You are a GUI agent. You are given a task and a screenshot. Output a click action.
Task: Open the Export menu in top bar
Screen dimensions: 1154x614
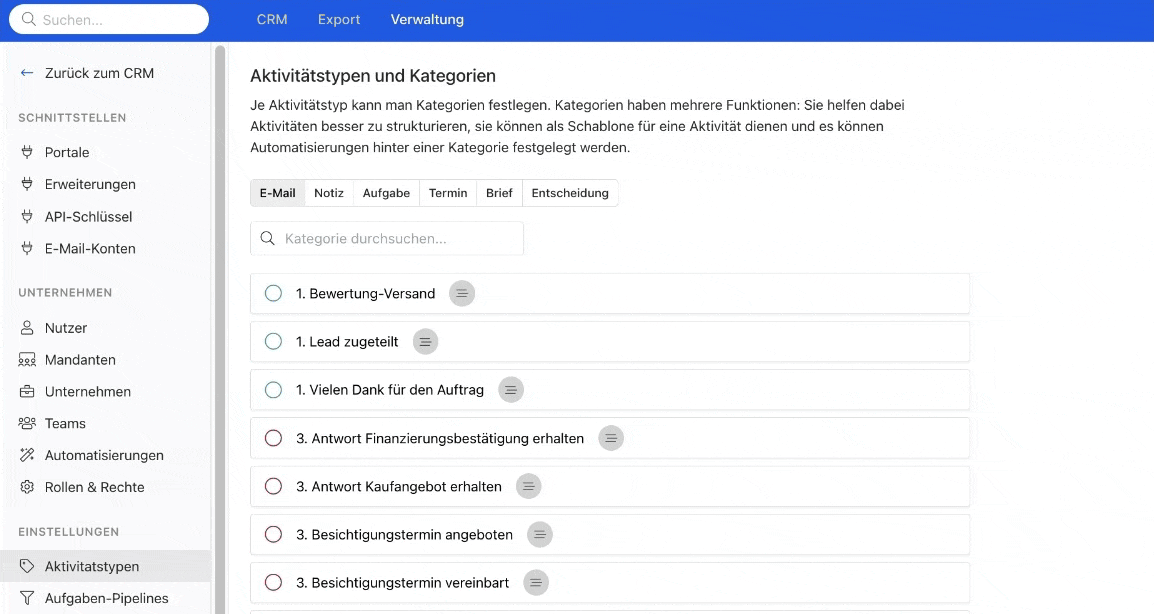[338, 20]
